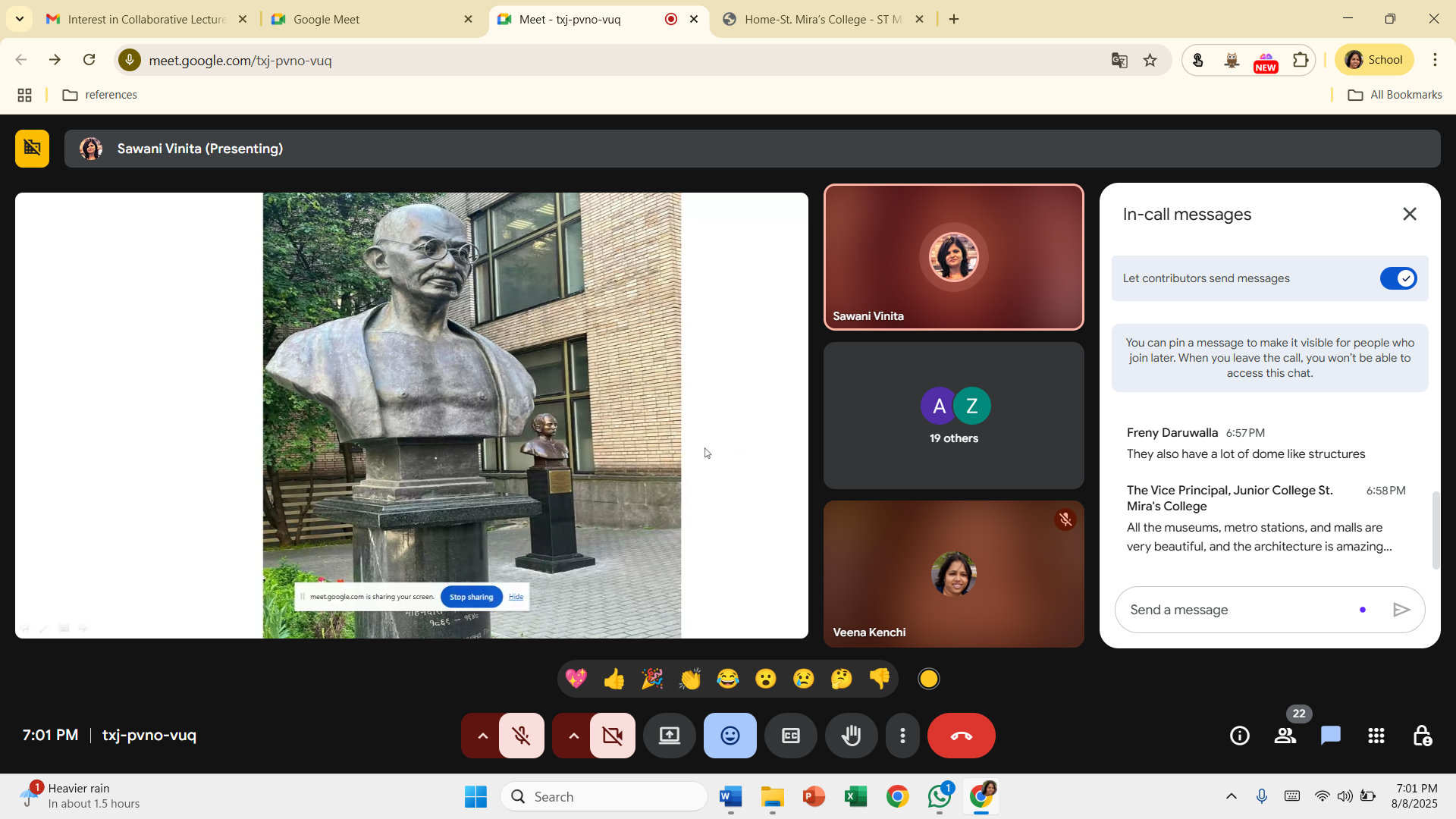Open the people list icon

(x=1285, y=736)
